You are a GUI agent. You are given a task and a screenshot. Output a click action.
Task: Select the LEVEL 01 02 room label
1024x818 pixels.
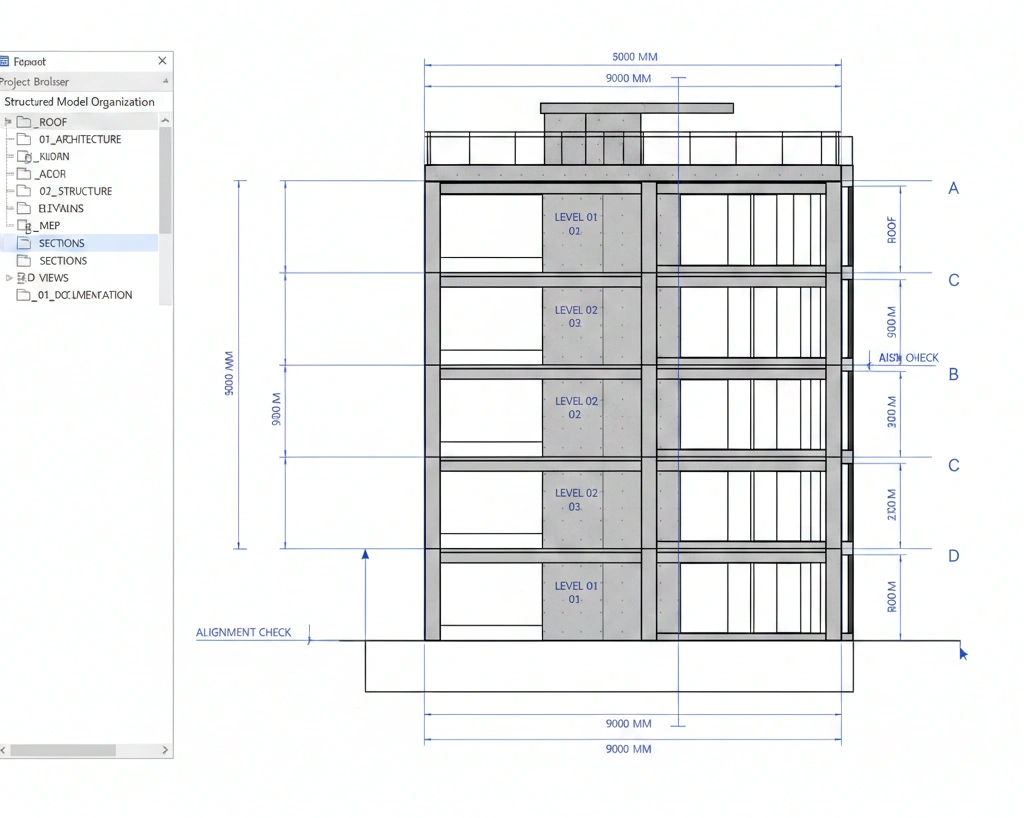575,224
